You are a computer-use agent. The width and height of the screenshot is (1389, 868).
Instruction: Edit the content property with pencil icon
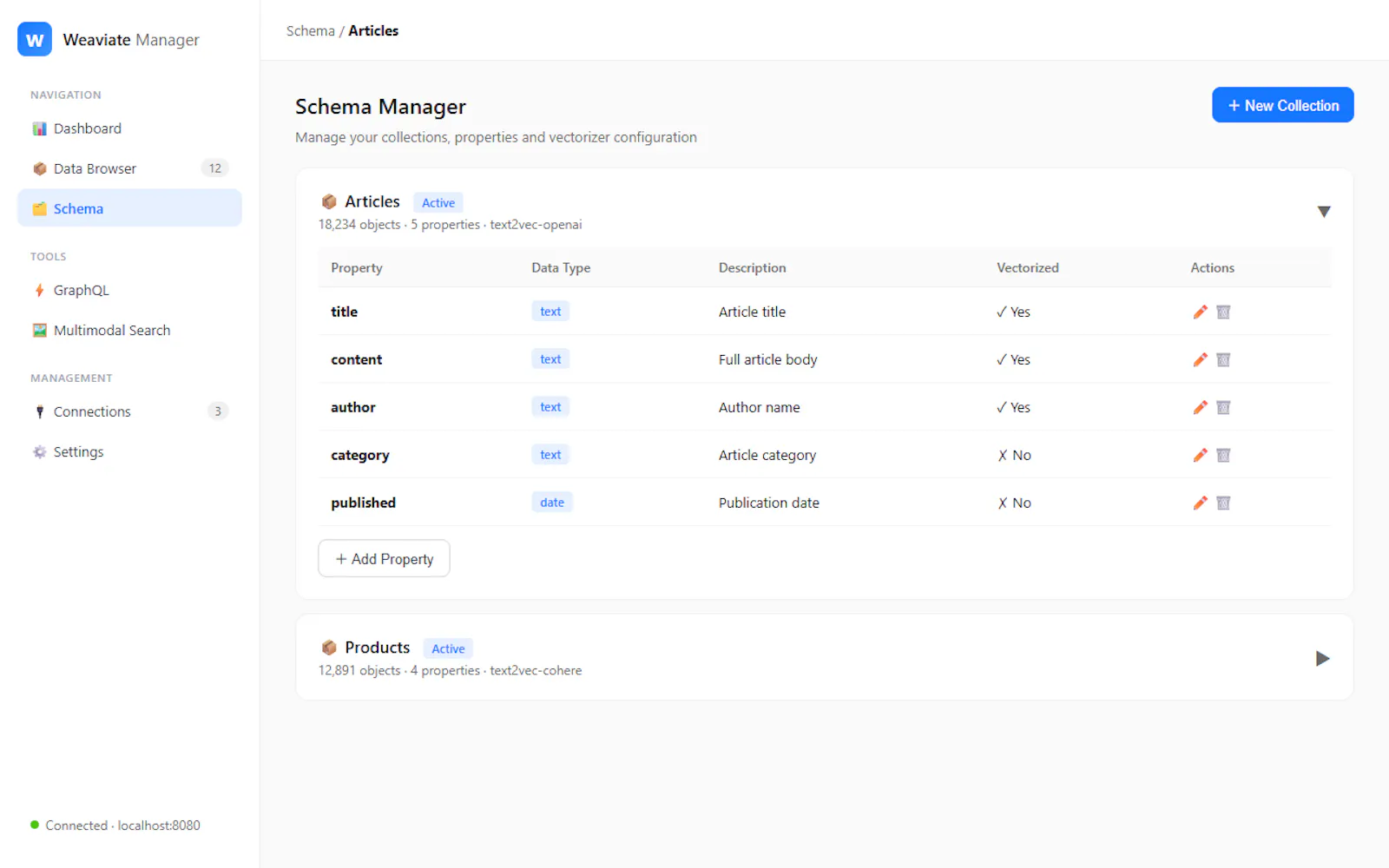(1200, 359)
